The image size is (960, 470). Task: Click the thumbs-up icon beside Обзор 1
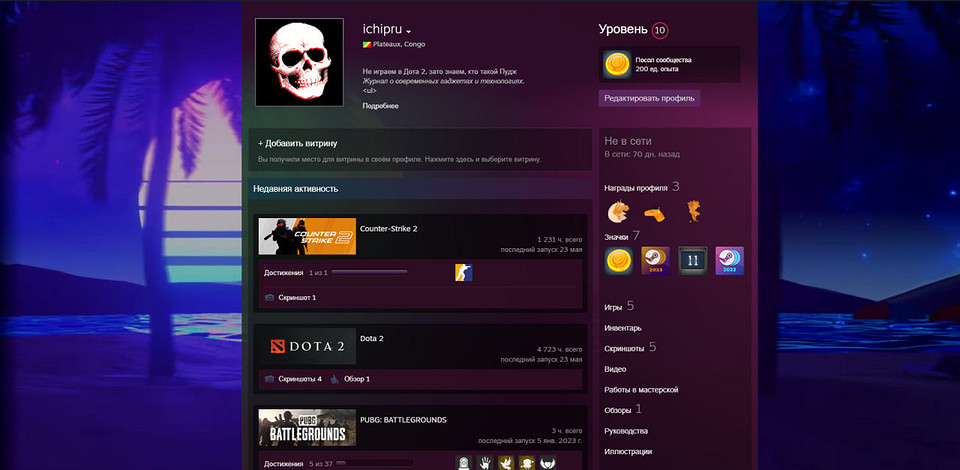point(334,379)
